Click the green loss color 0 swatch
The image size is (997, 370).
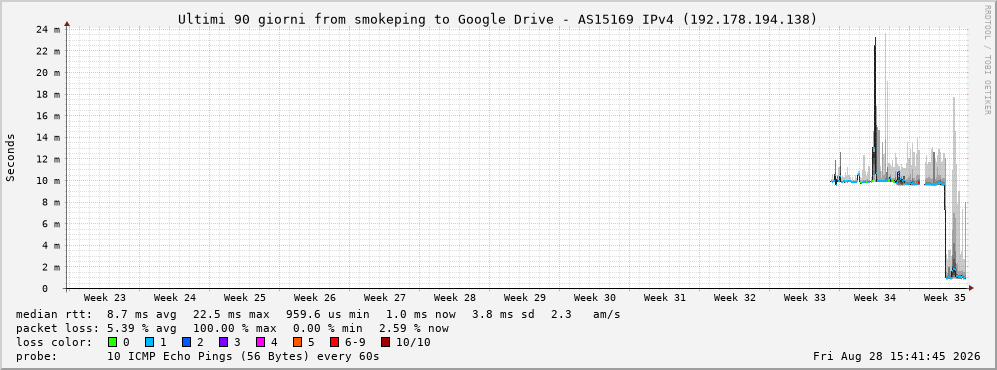(113, 342)
